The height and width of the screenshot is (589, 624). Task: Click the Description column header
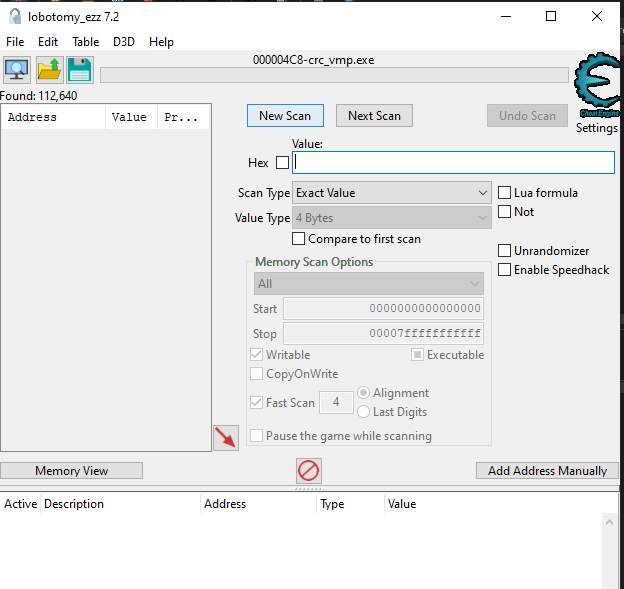click(120, 504)
